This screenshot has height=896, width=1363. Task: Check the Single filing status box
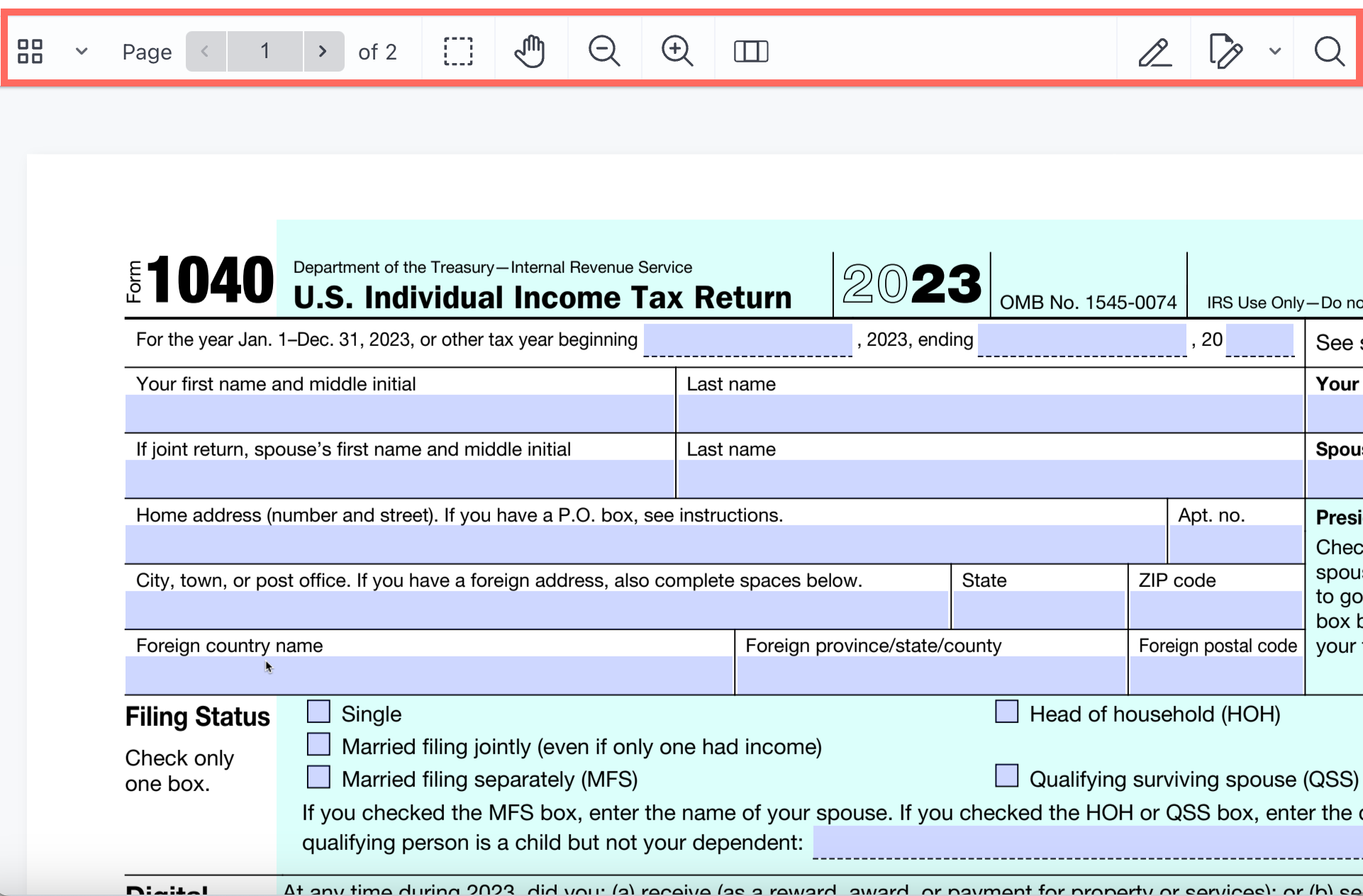pyautogui.click(x=318, y=712)
